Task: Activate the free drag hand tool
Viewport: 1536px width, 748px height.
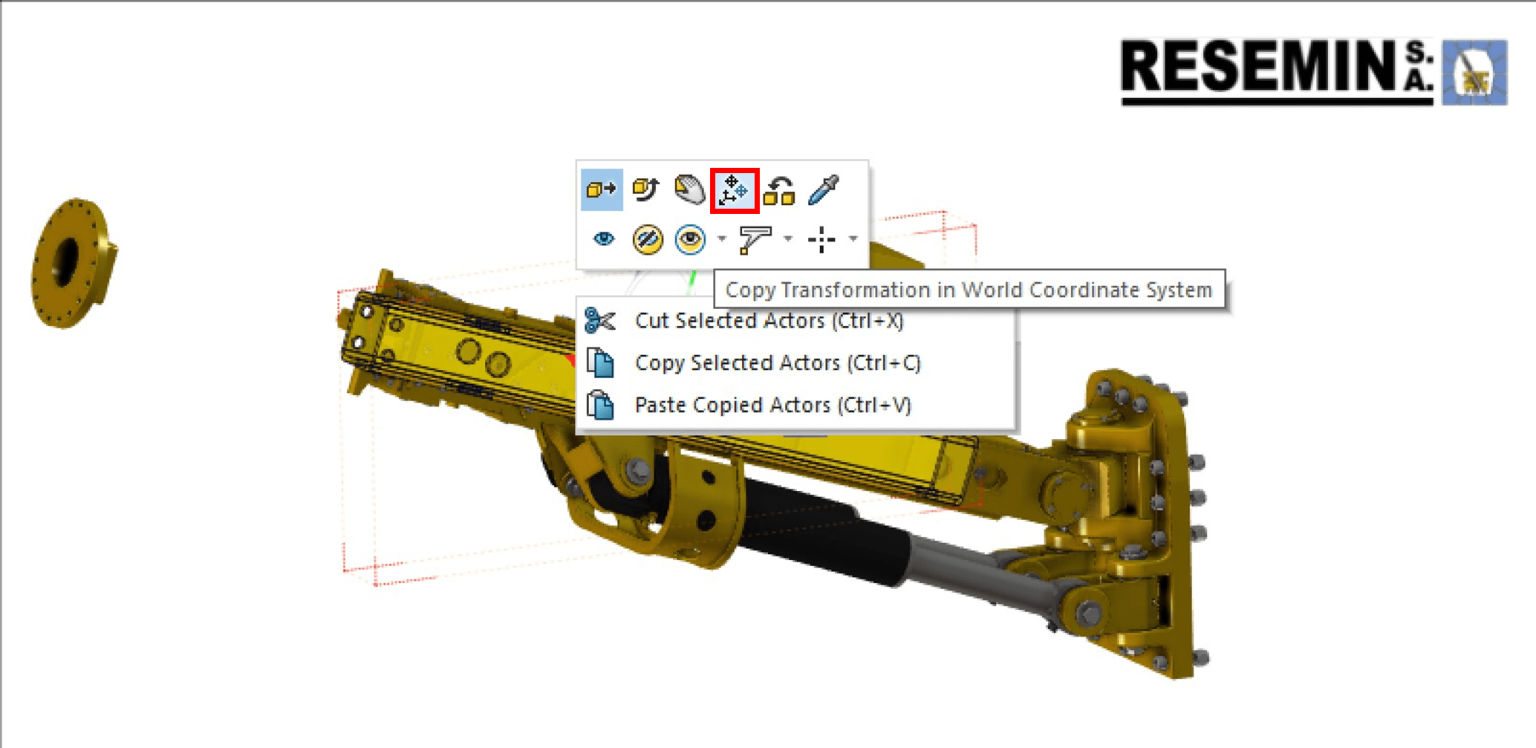Action: point(690,190)
